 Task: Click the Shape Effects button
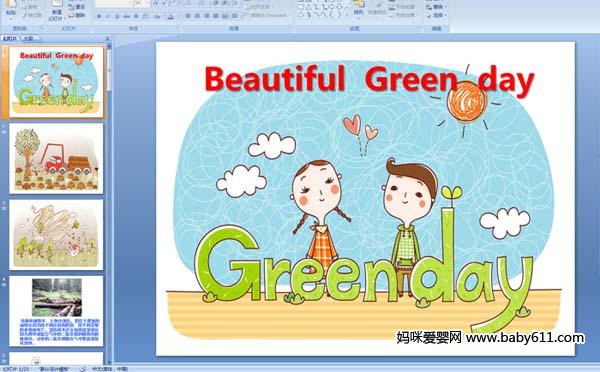402,15
